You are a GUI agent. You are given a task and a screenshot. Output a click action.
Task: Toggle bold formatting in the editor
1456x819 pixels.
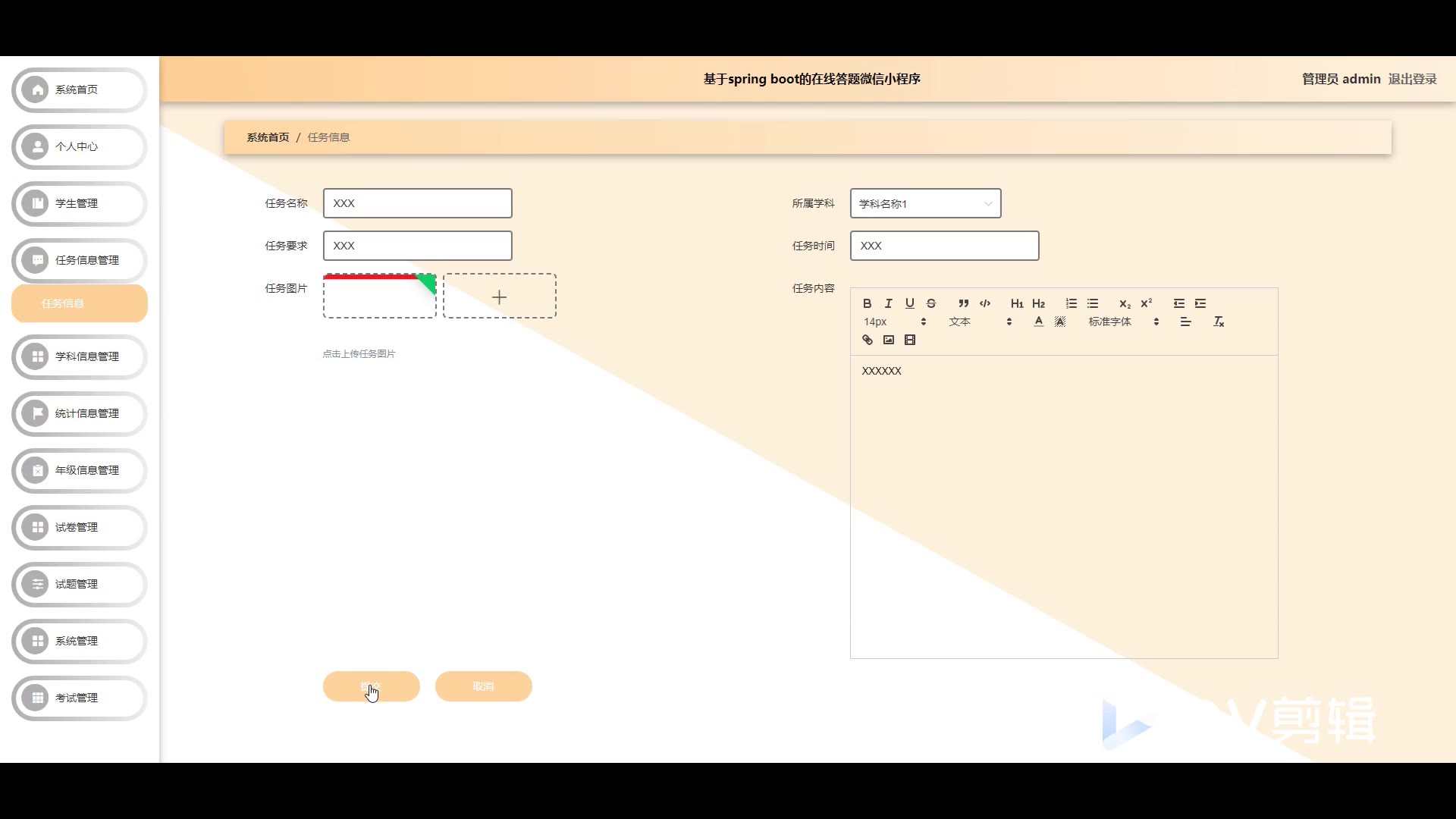(867, 303)
